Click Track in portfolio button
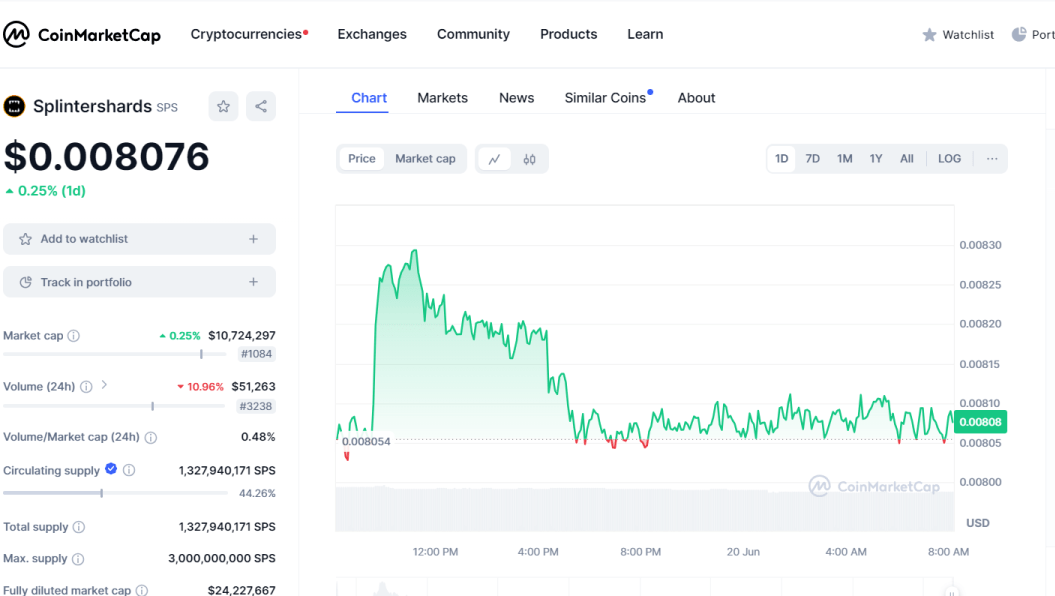 coord(139,282)
